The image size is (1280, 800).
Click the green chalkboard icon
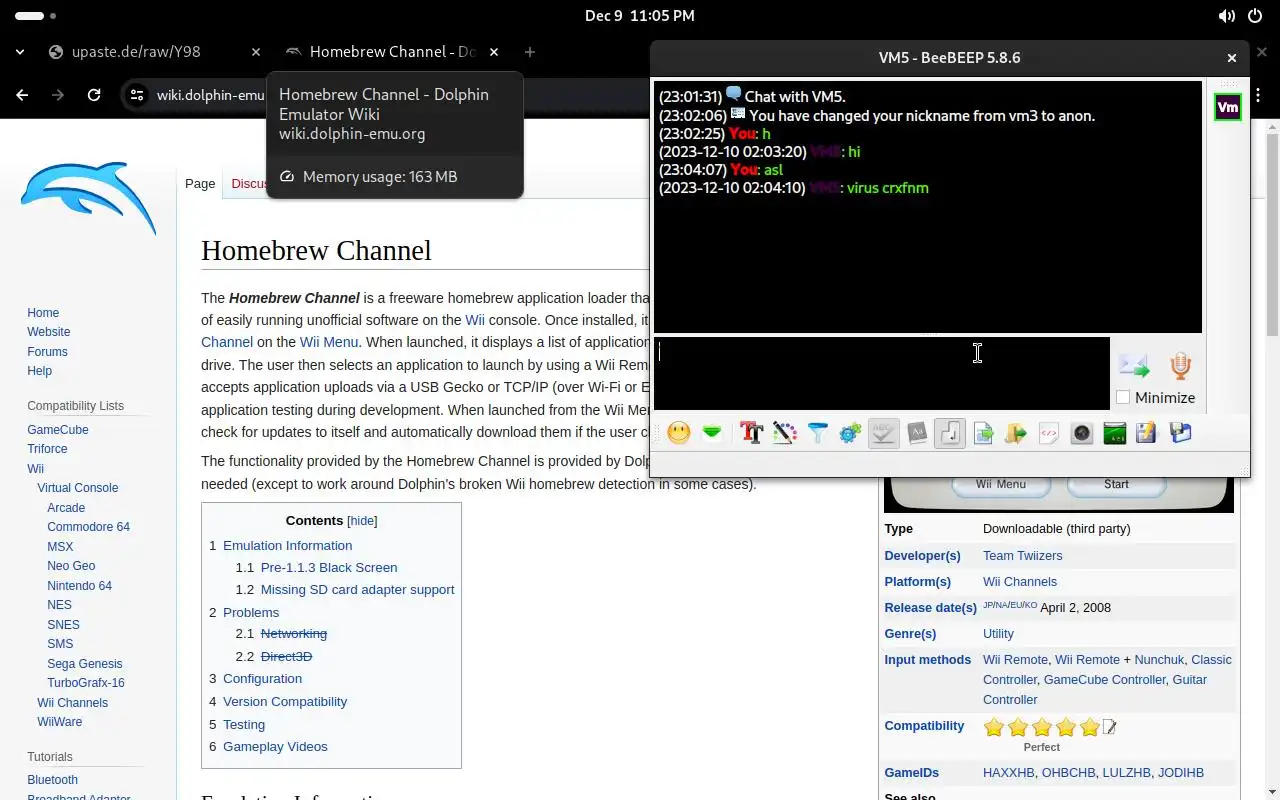click(x=1115, y=433)
